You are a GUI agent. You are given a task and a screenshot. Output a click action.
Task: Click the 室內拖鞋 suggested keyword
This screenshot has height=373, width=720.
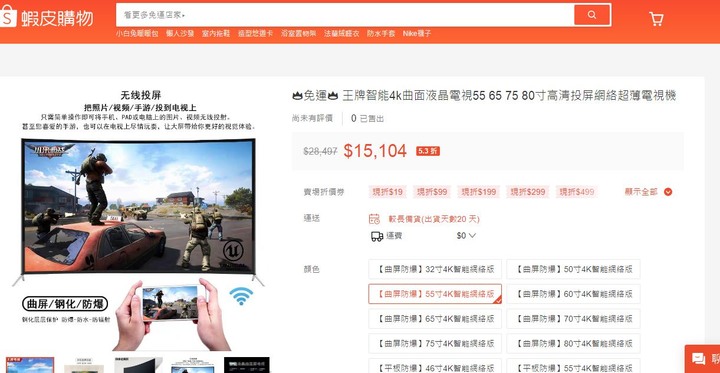216,34
